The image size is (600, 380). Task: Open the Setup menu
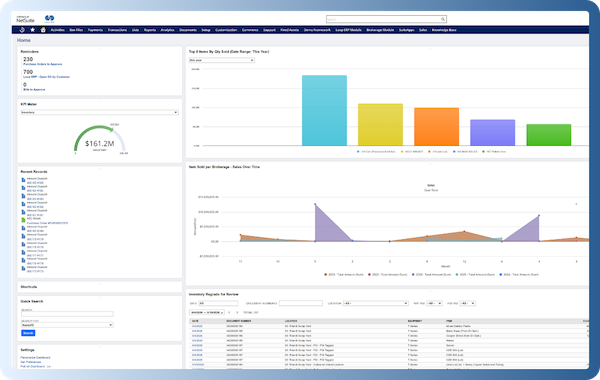[206, 30]
